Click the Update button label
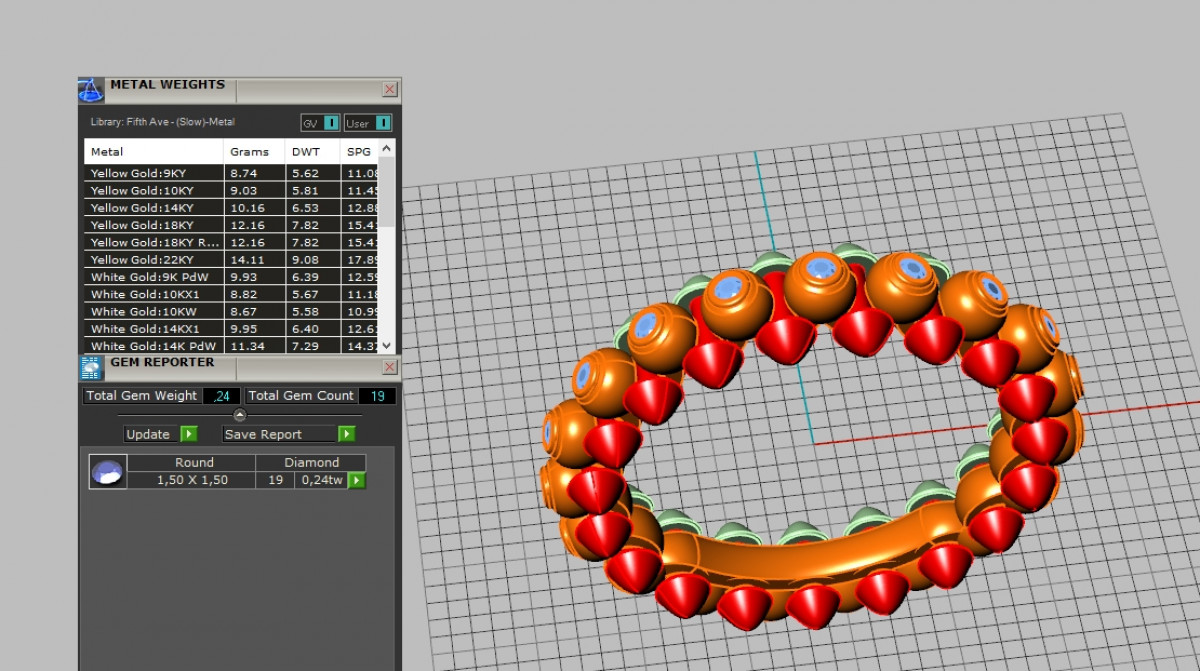Image resolution: width=1200 pixels, height=671 pixels. coord(149,434)
